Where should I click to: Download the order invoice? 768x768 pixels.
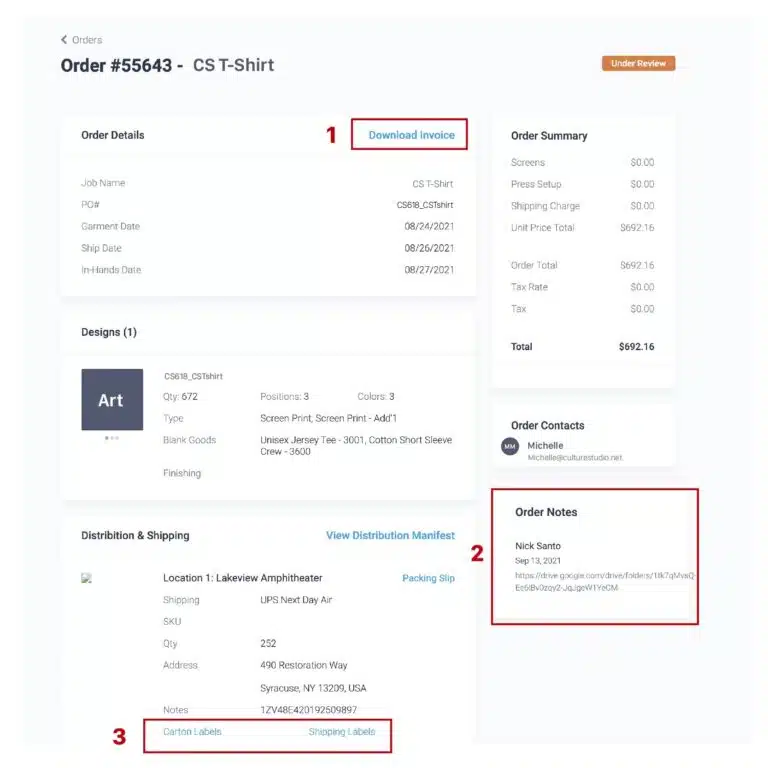(411, 135)
